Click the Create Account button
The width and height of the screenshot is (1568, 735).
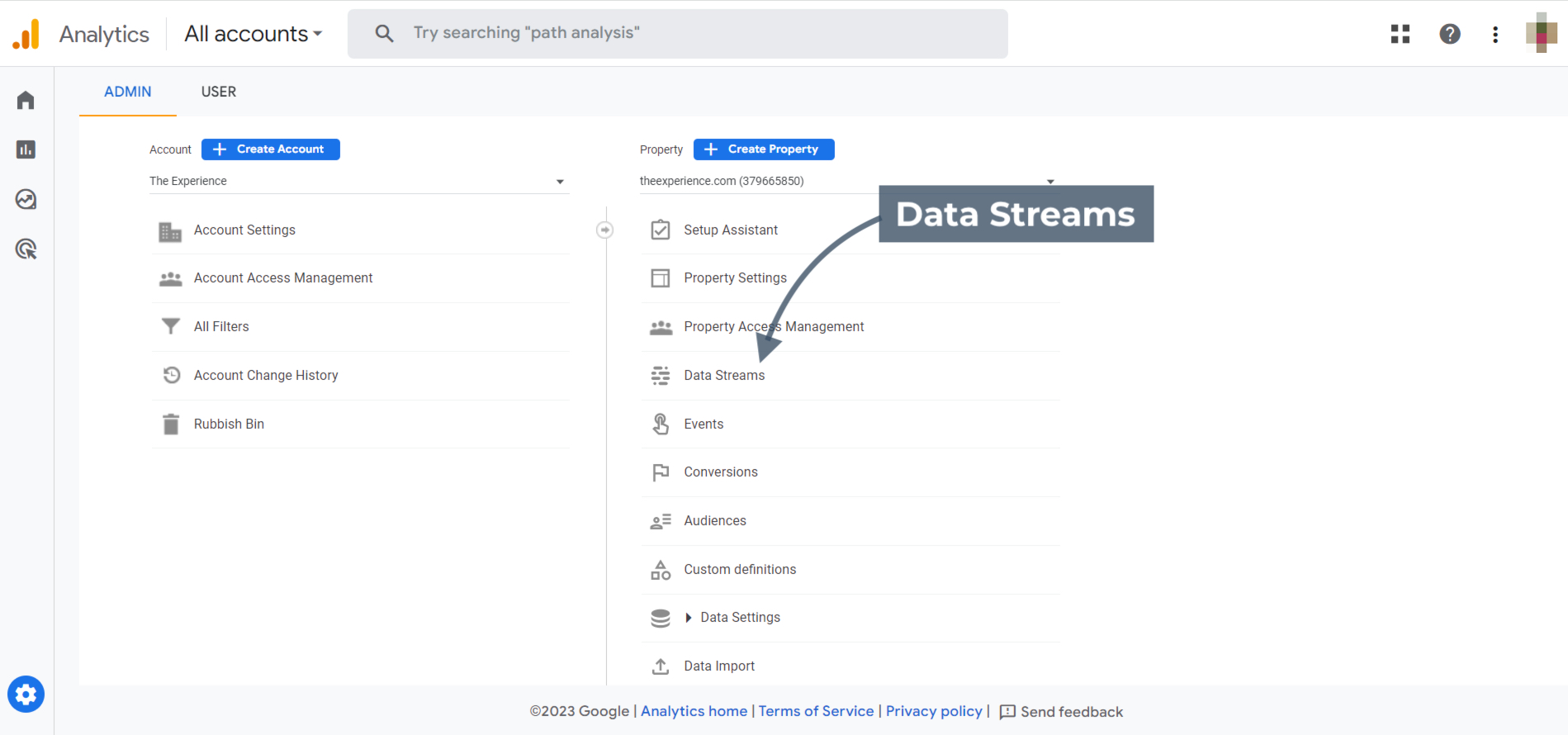click(x=271, y=149)
